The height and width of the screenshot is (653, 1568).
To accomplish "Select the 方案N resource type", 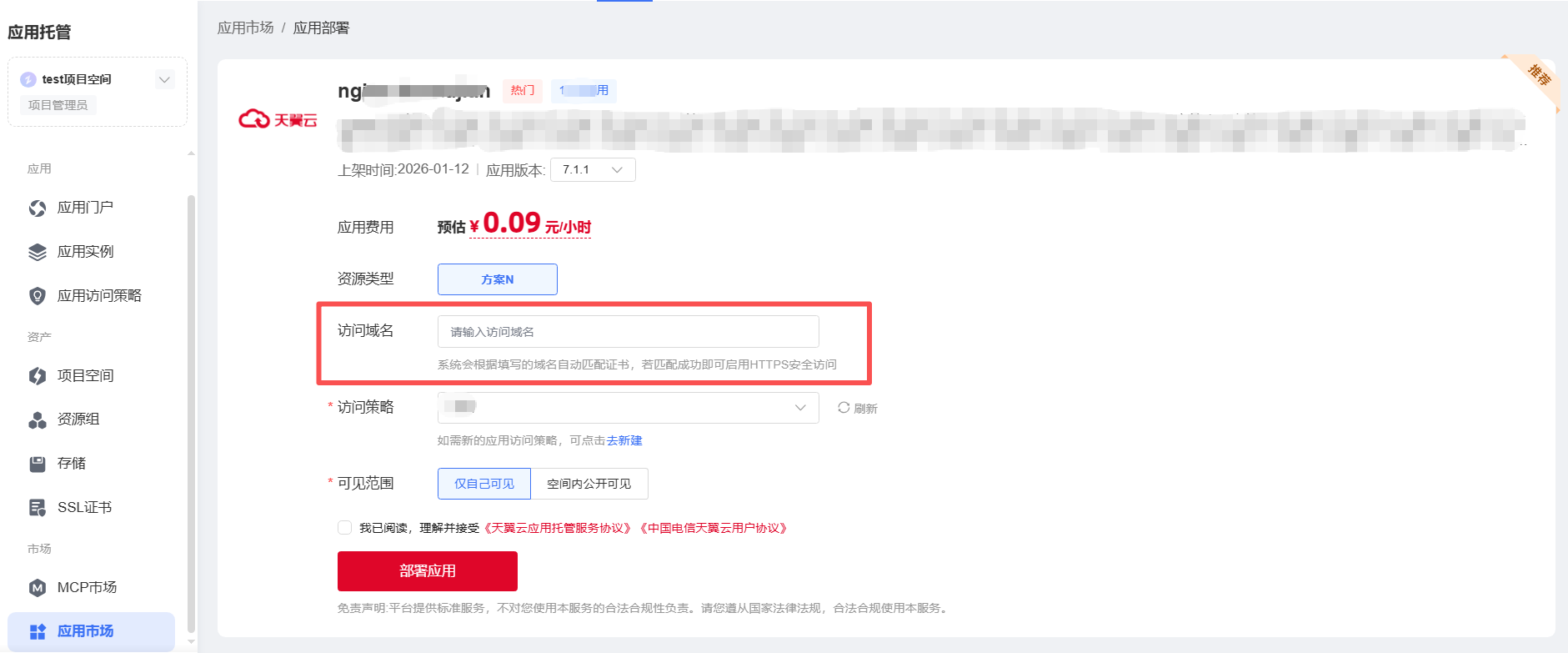I will tap(498, 279).
